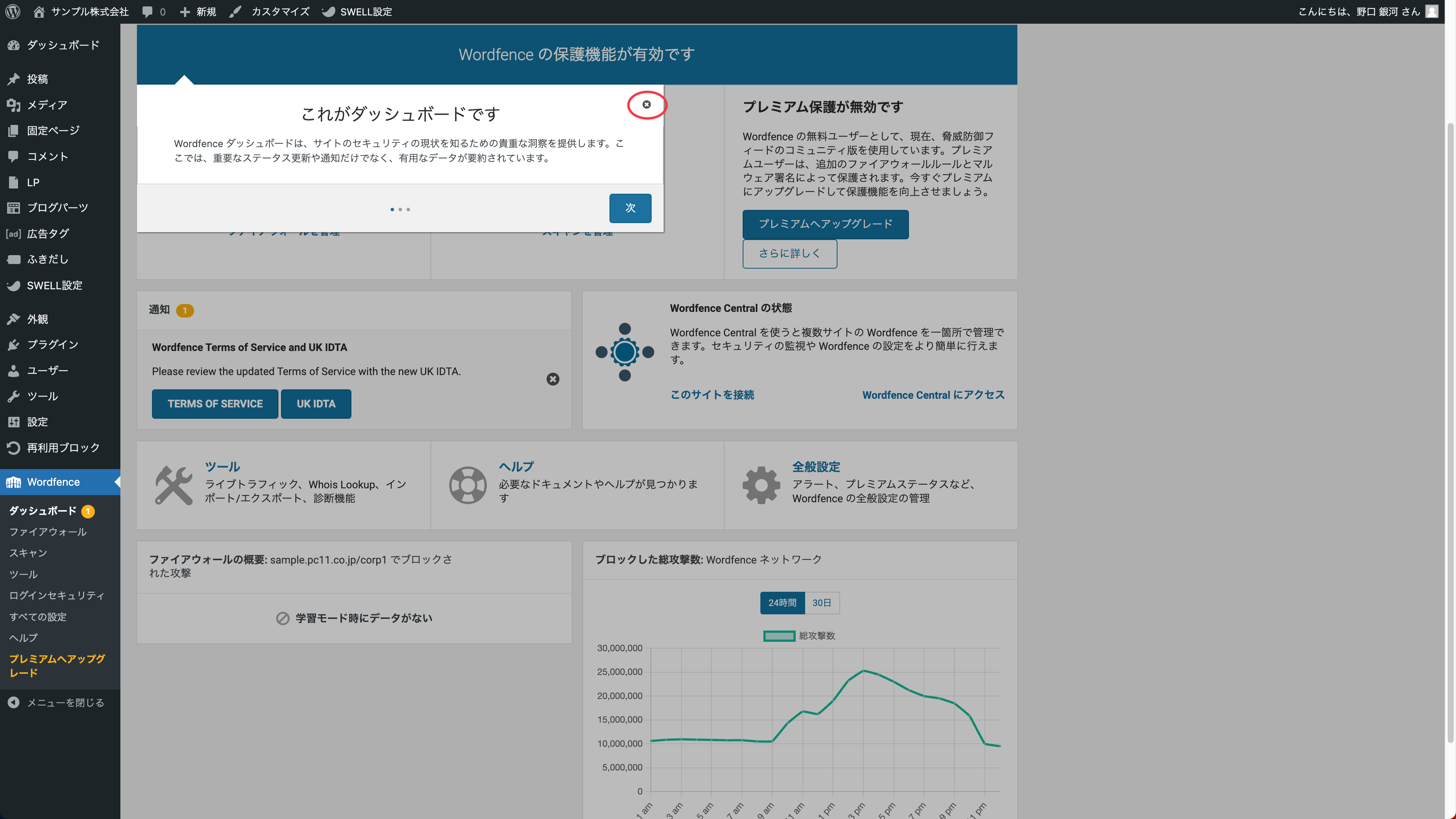
Task: Expand the プラグイン sidebar menu
Action: click(x=53, y=344)
